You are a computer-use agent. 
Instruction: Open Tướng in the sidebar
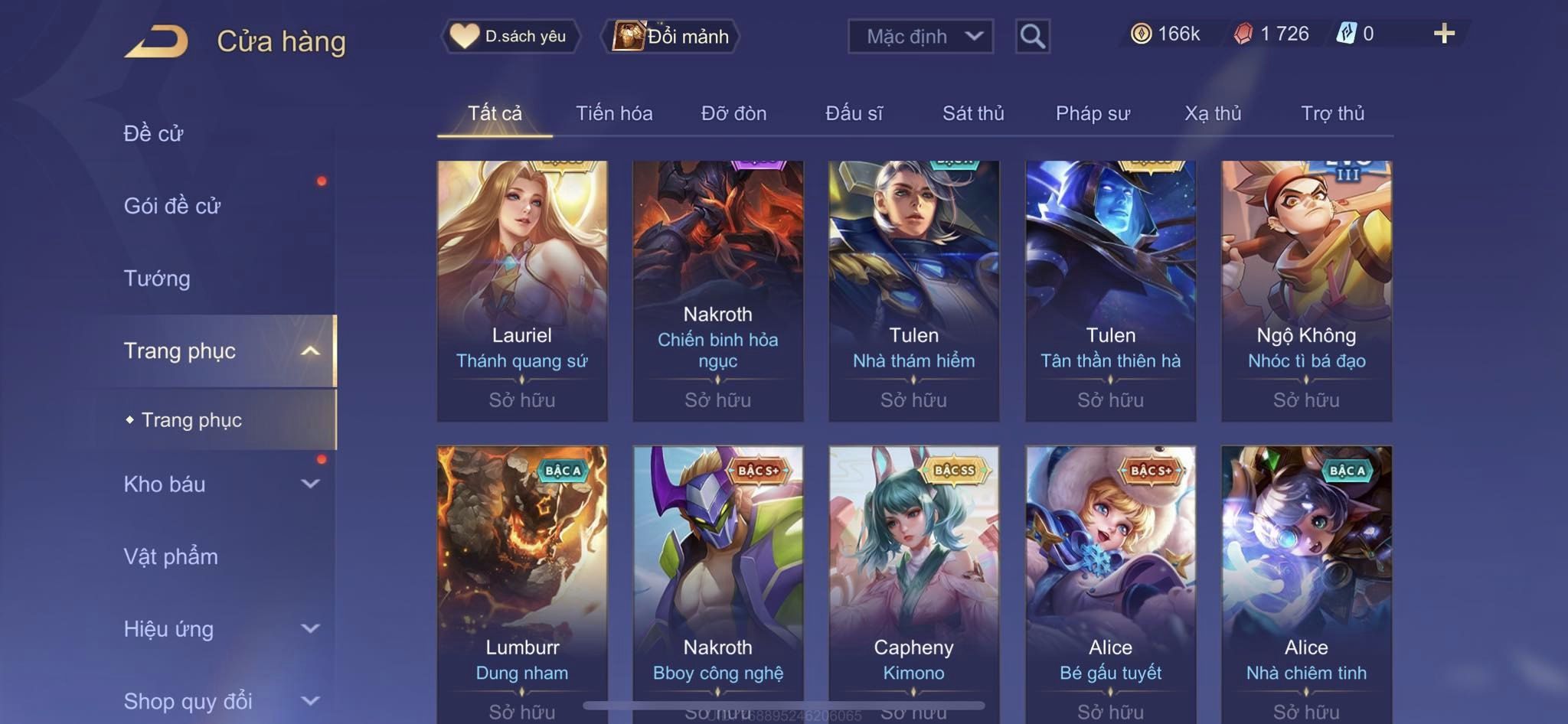[x=157, y=279]
